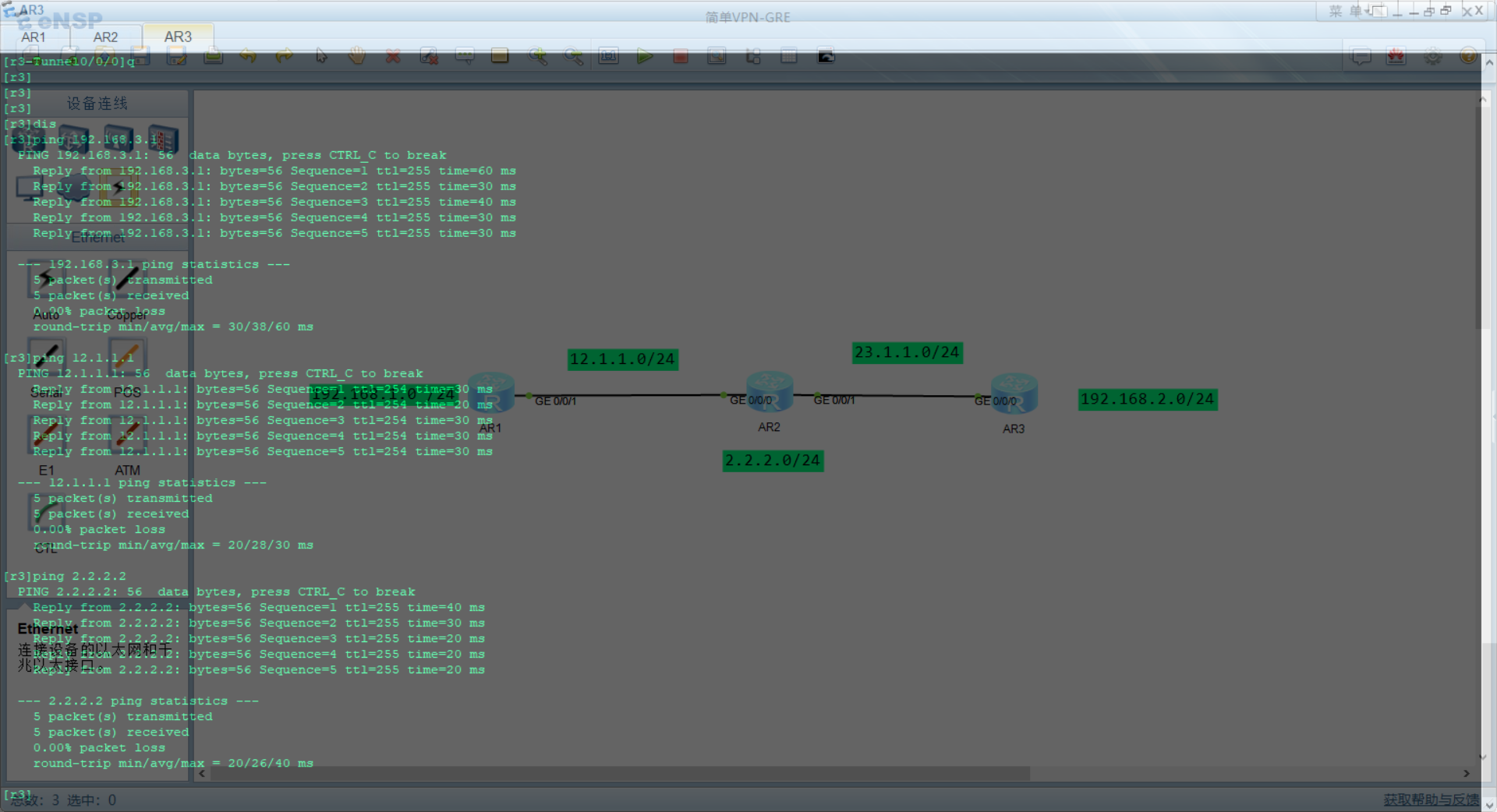Switch to the AR2 terminal tab

tap(105, 37)
